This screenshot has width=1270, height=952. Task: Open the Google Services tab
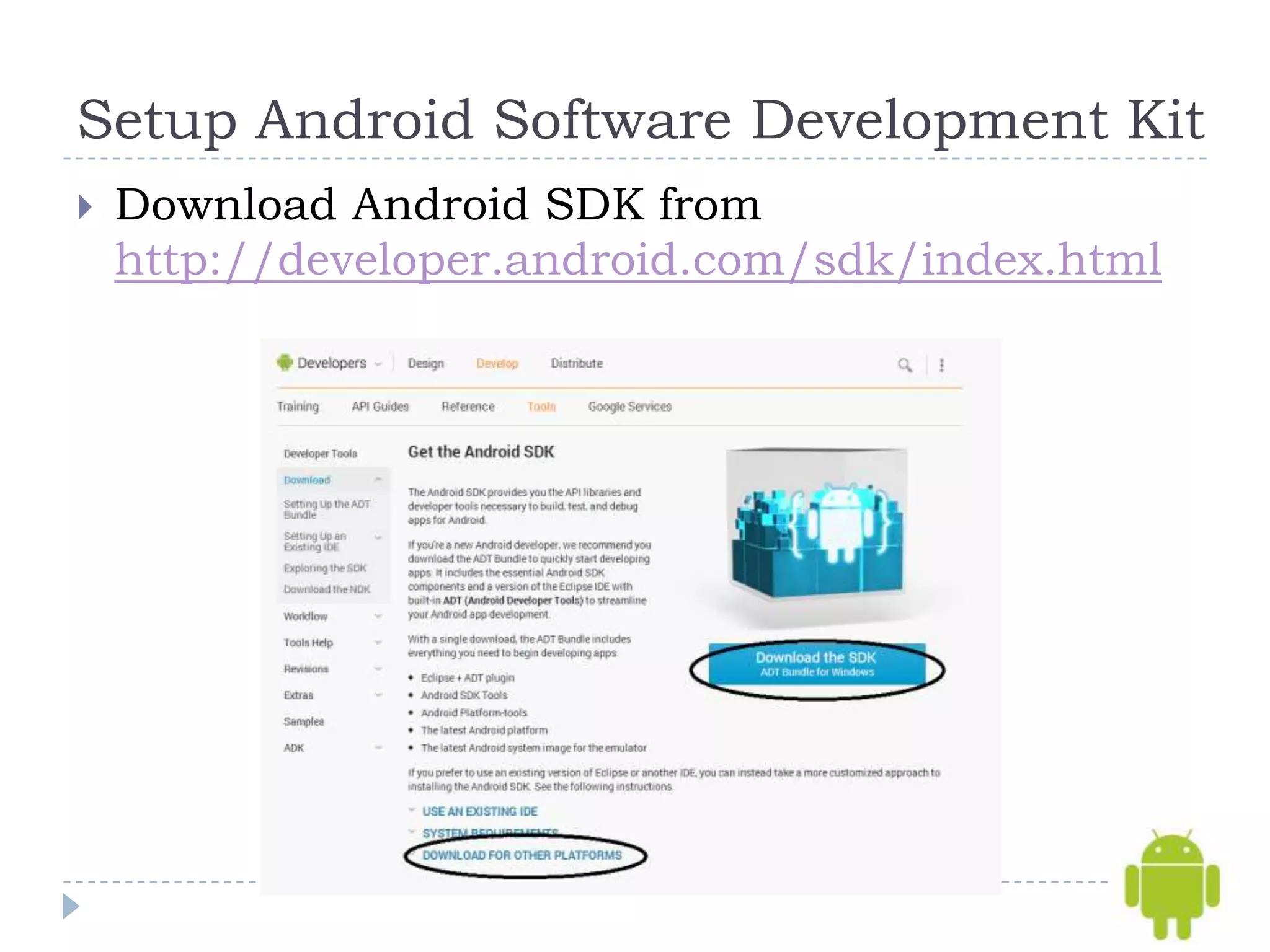(630, 407)
